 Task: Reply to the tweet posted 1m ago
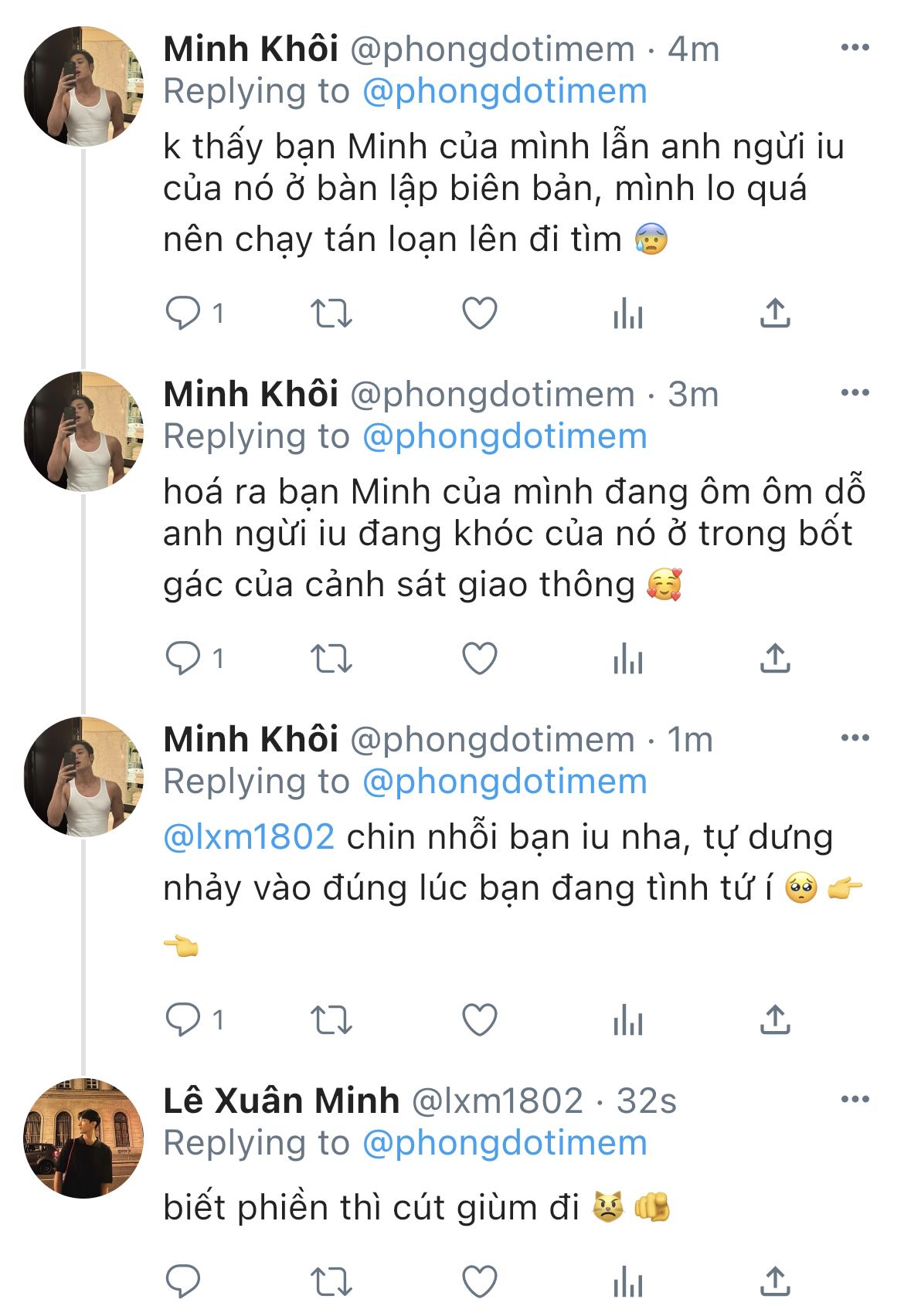[x=183, y=1020]
